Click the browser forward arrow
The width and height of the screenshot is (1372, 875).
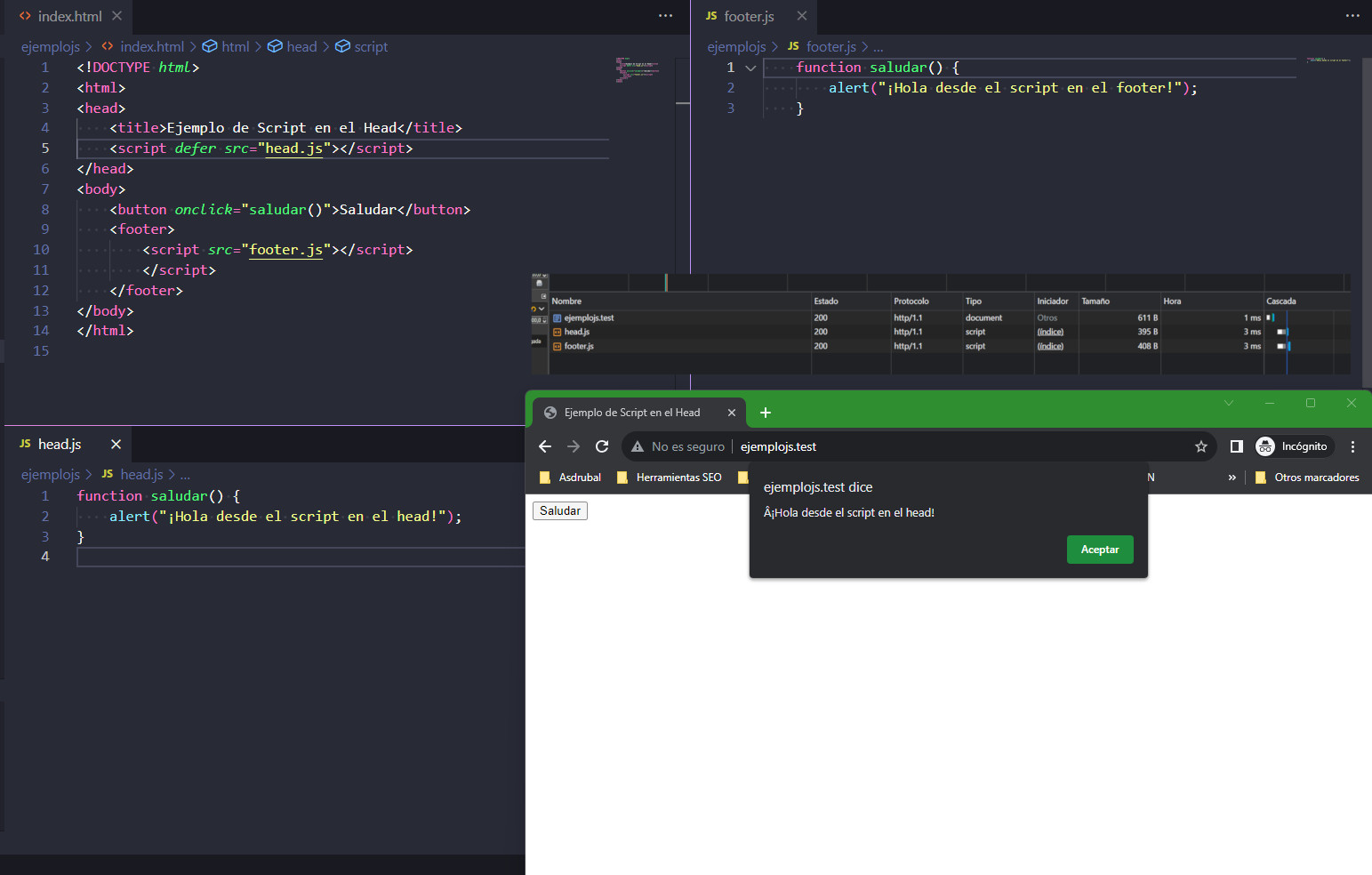click(x=574, y=446)
